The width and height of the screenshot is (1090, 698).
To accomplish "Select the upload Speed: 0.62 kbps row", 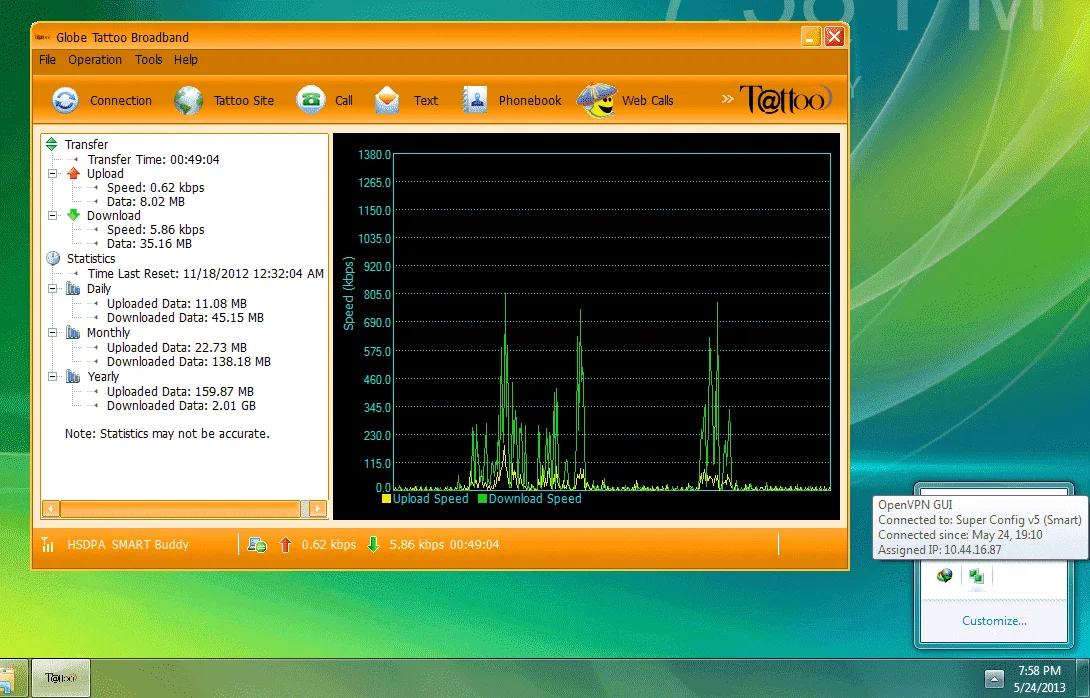I will [x=155, y=188].
